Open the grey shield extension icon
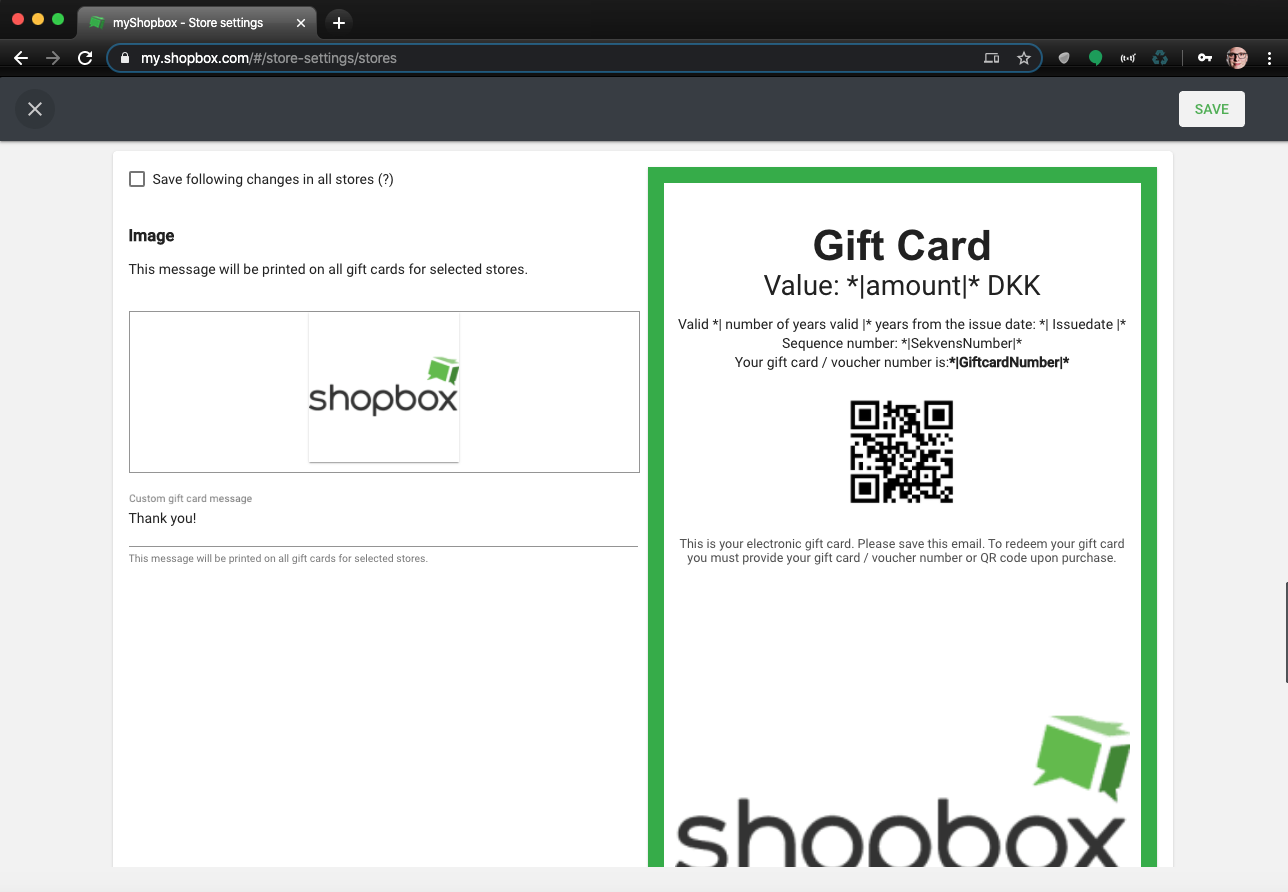 [1064, 58]
